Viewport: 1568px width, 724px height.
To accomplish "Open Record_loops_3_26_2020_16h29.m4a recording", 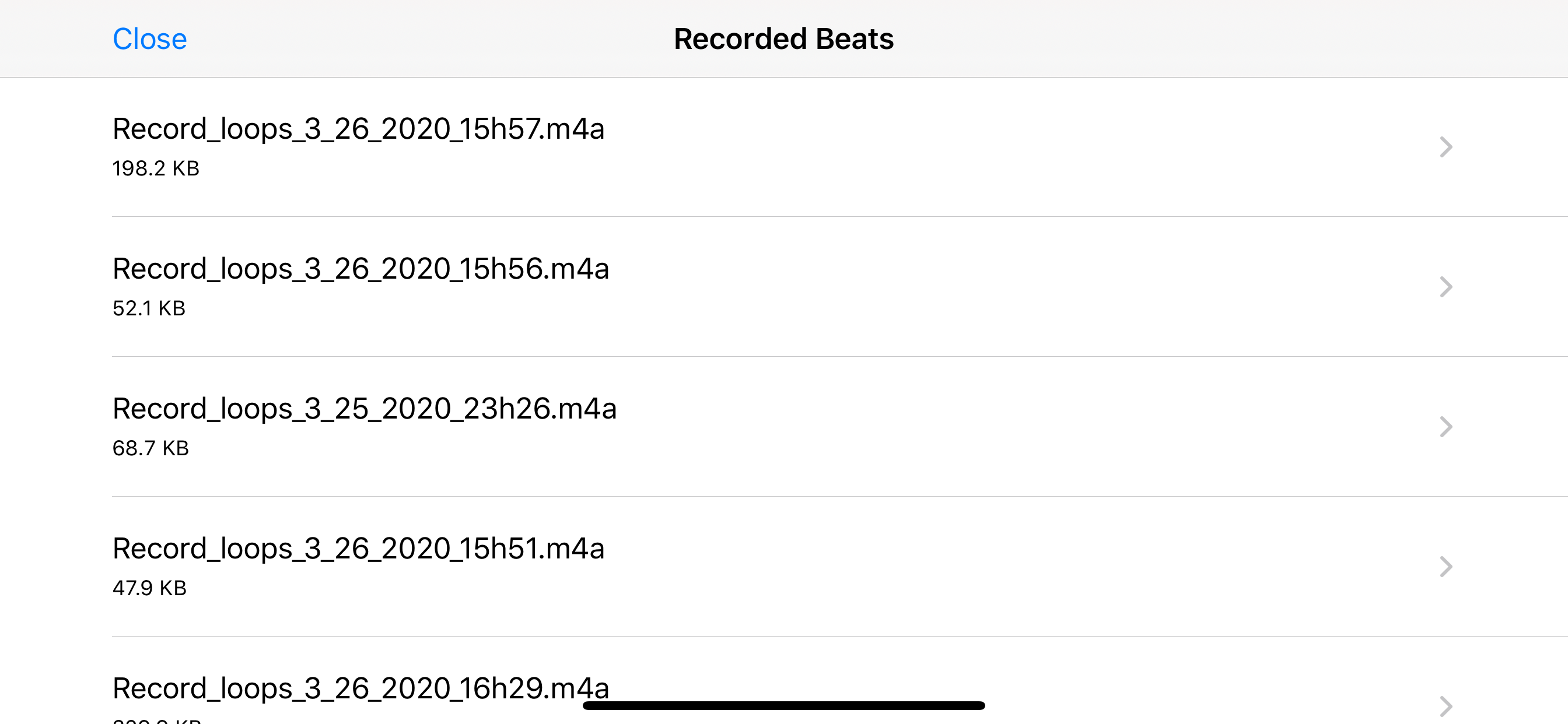I will (360, 688).
